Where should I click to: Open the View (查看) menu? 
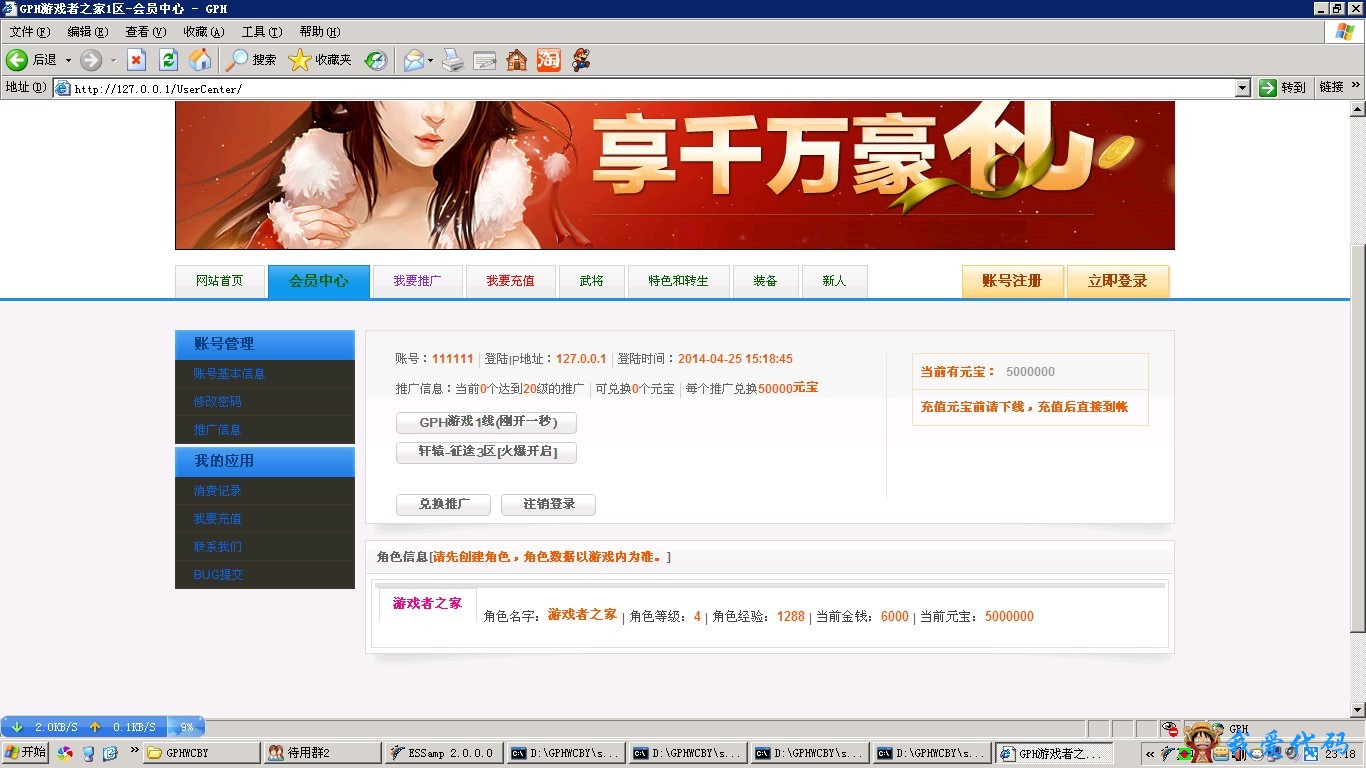pyautogui.click(x=145, y=32)
